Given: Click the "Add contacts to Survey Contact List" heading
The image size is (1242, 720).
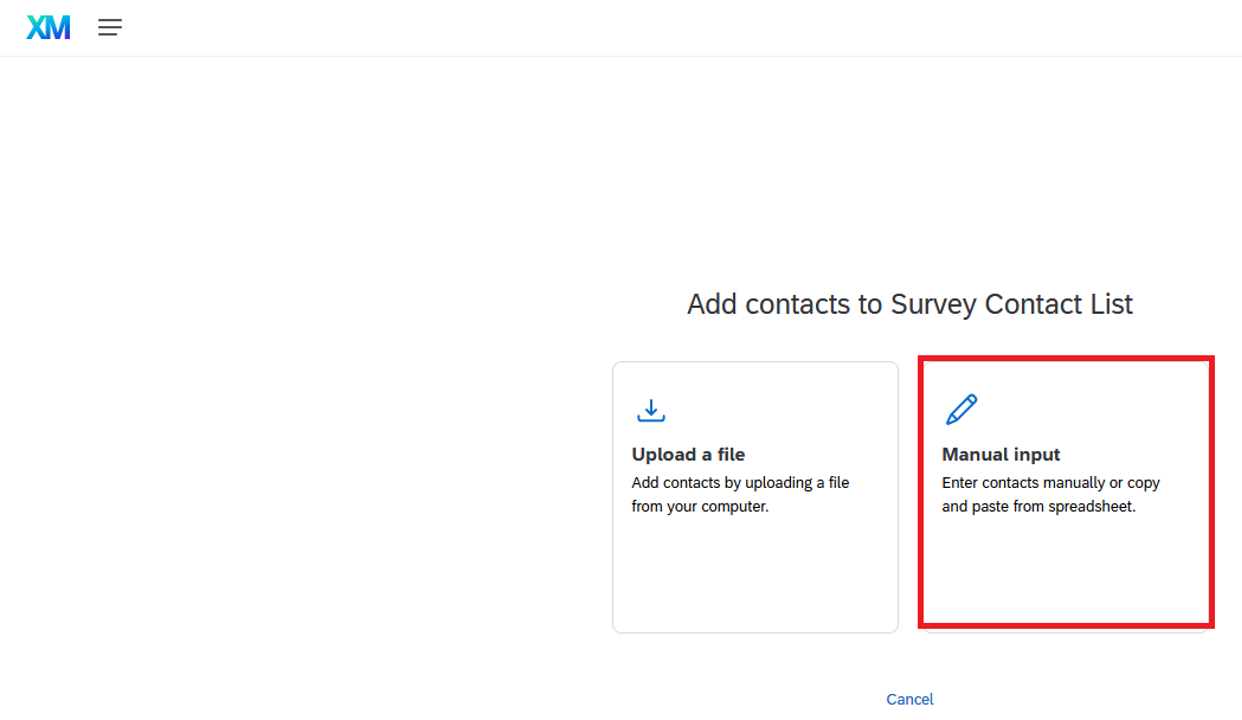Looking at the screenshot, I should tap(909, 304).
